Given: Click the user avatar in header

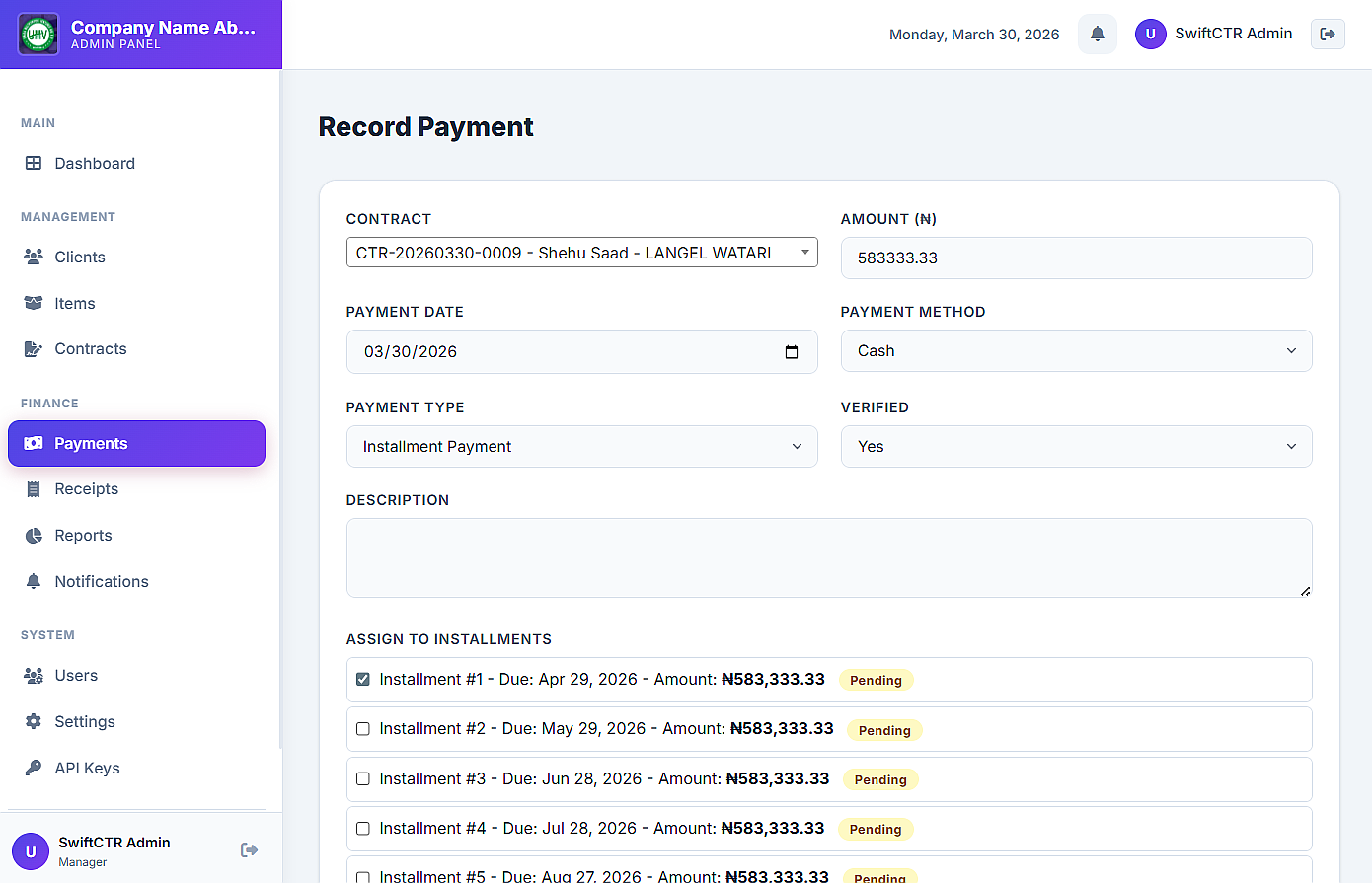Looking at the screenshot, I should [x=1150, y=34].
